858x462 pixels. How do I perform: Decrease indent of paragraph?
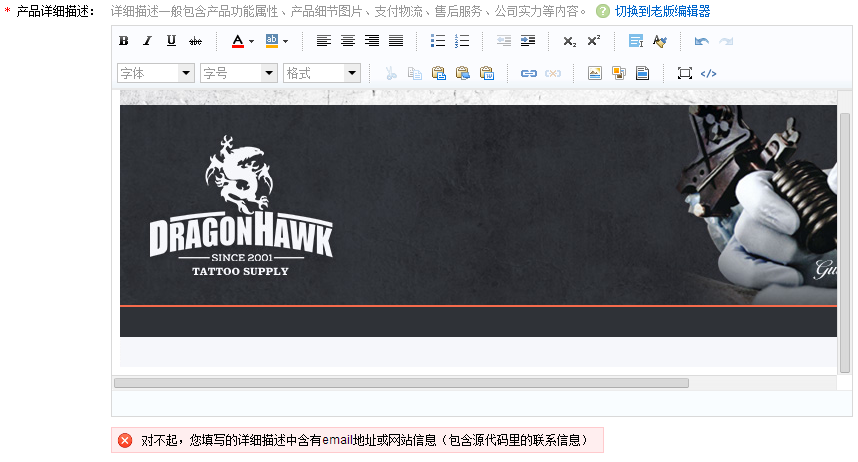point(504,41)
